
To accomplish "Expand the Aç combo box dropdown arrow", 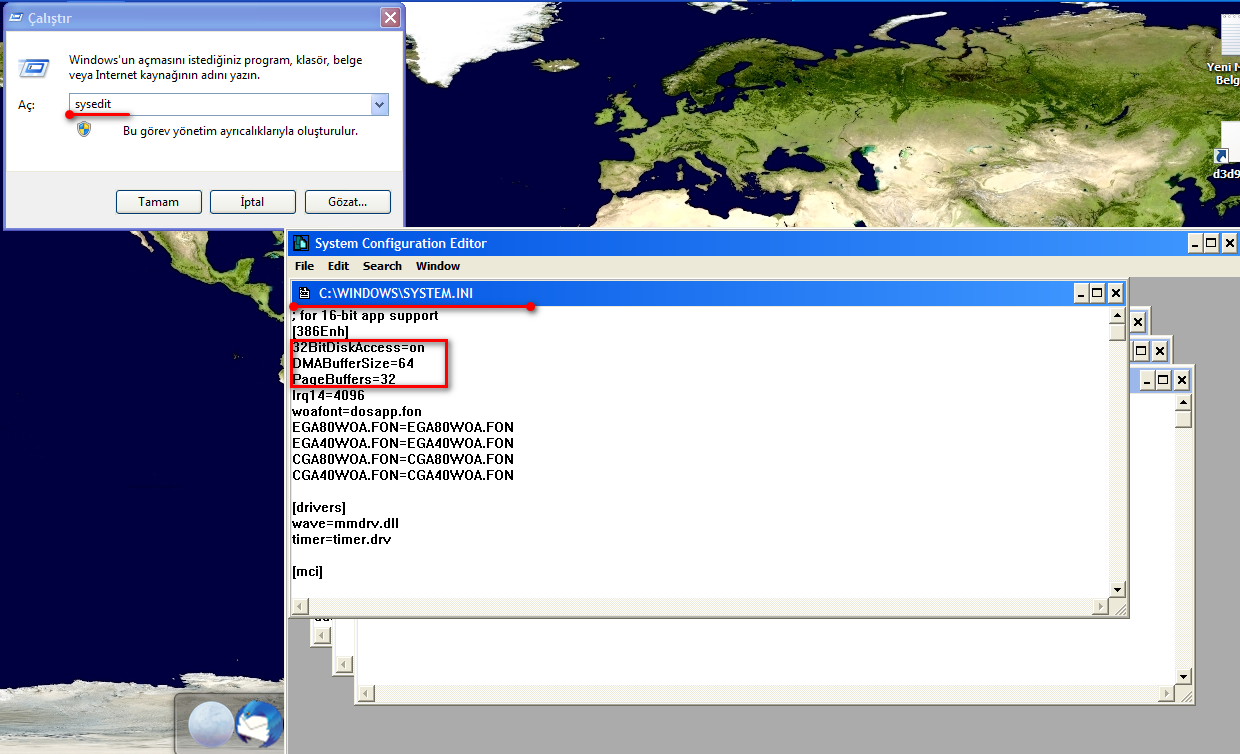I will click(379, 104).
